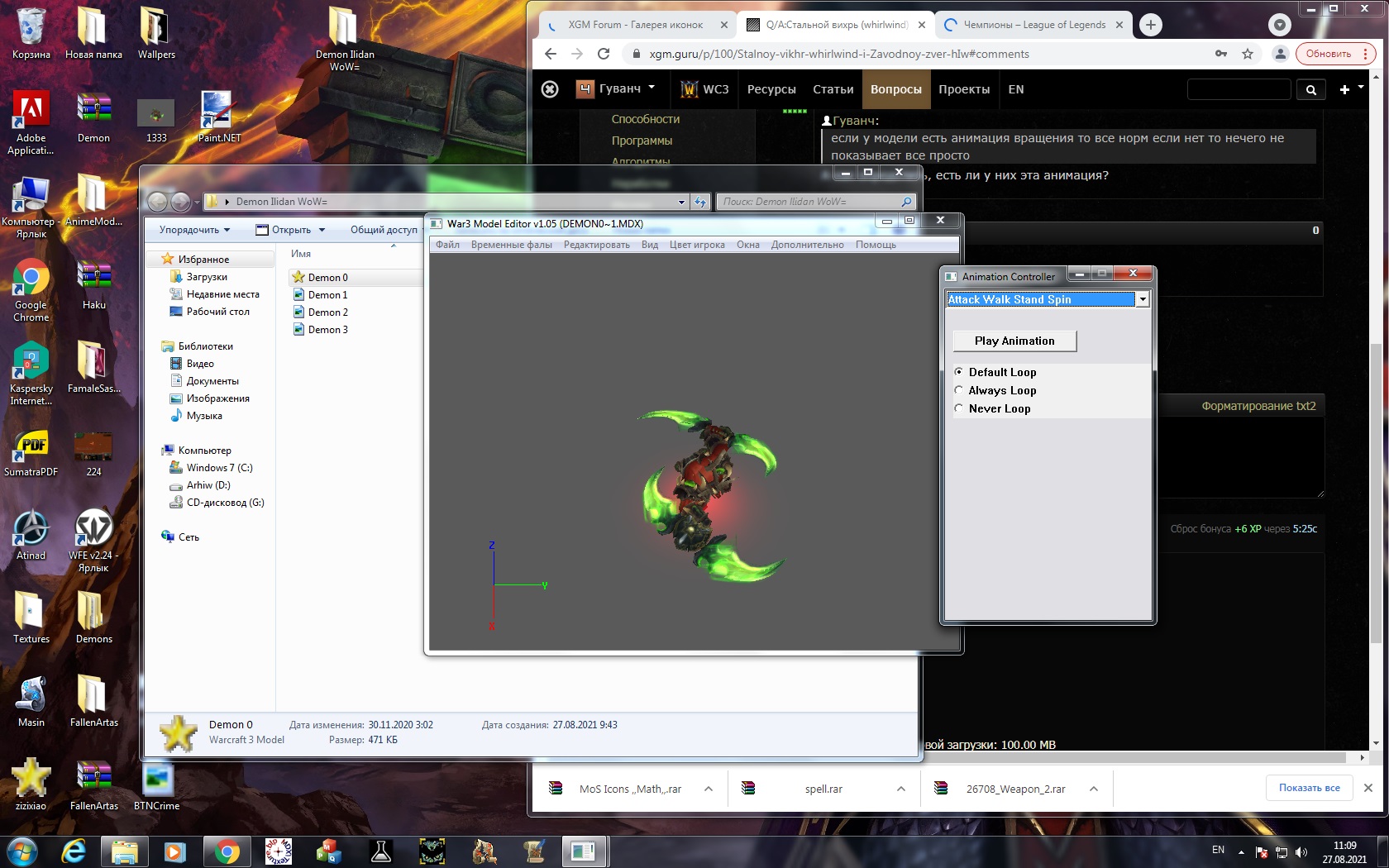This screenshot has height=868, width=1389.
Task: Click the Chrome page horizontal scrollbar
Action: click(939, 757)
